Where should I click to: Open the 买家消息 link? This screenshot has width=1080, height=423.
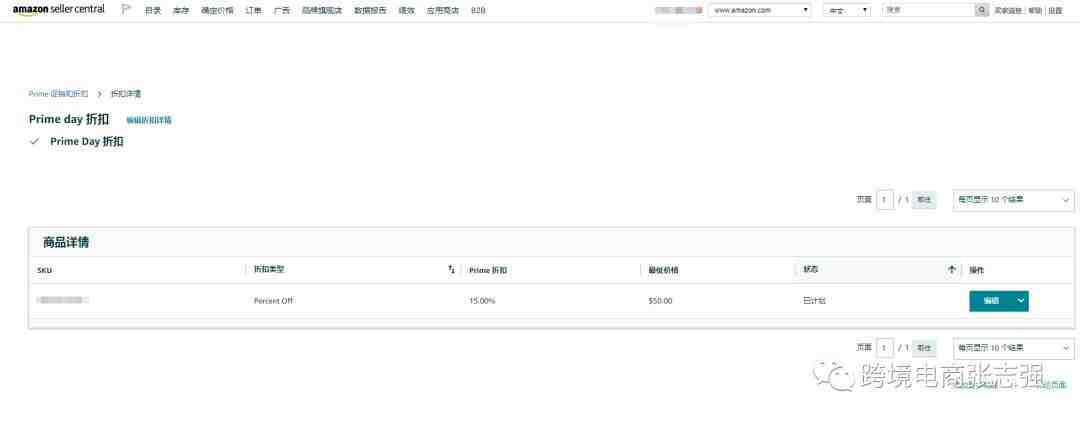[x=1009, y=11]
